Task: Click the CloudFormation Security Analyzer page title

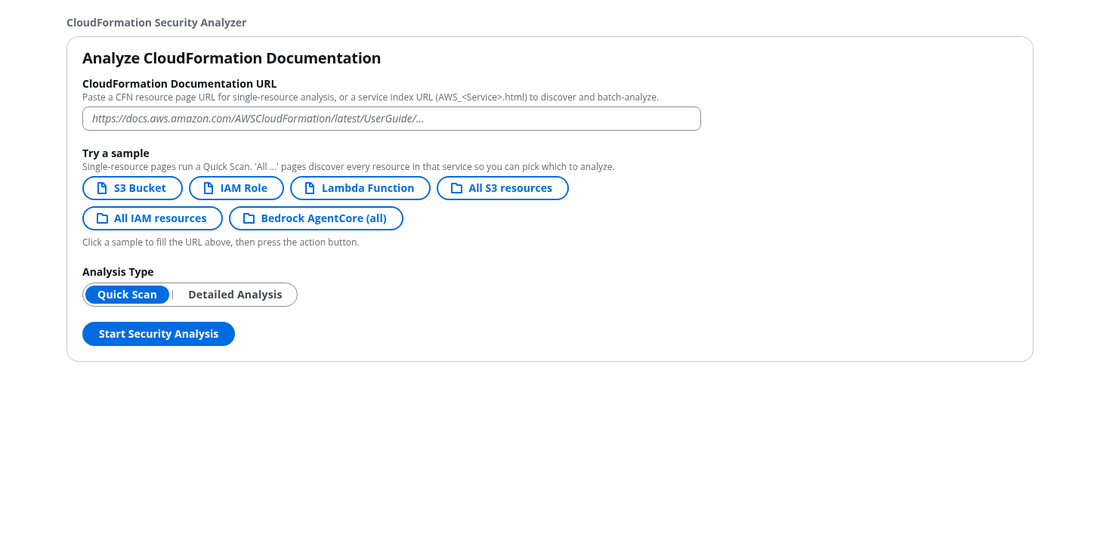Action: (156, 22)
